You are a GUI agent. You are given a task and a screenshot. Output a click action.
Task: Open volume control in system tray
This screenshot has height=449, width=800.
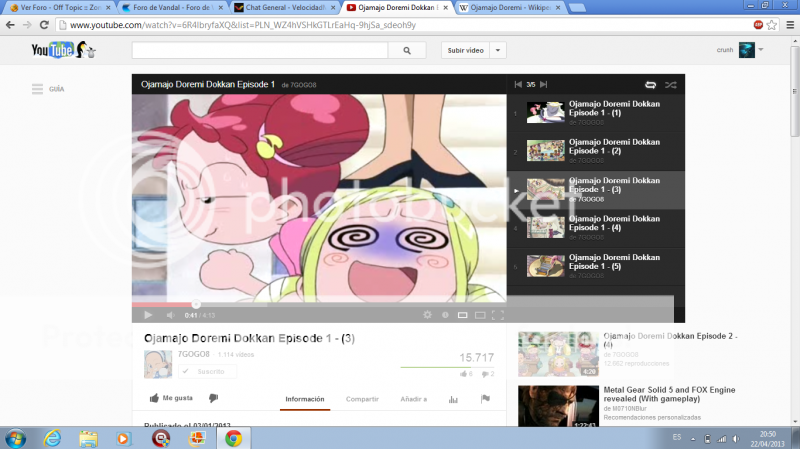tap(735, 439)
